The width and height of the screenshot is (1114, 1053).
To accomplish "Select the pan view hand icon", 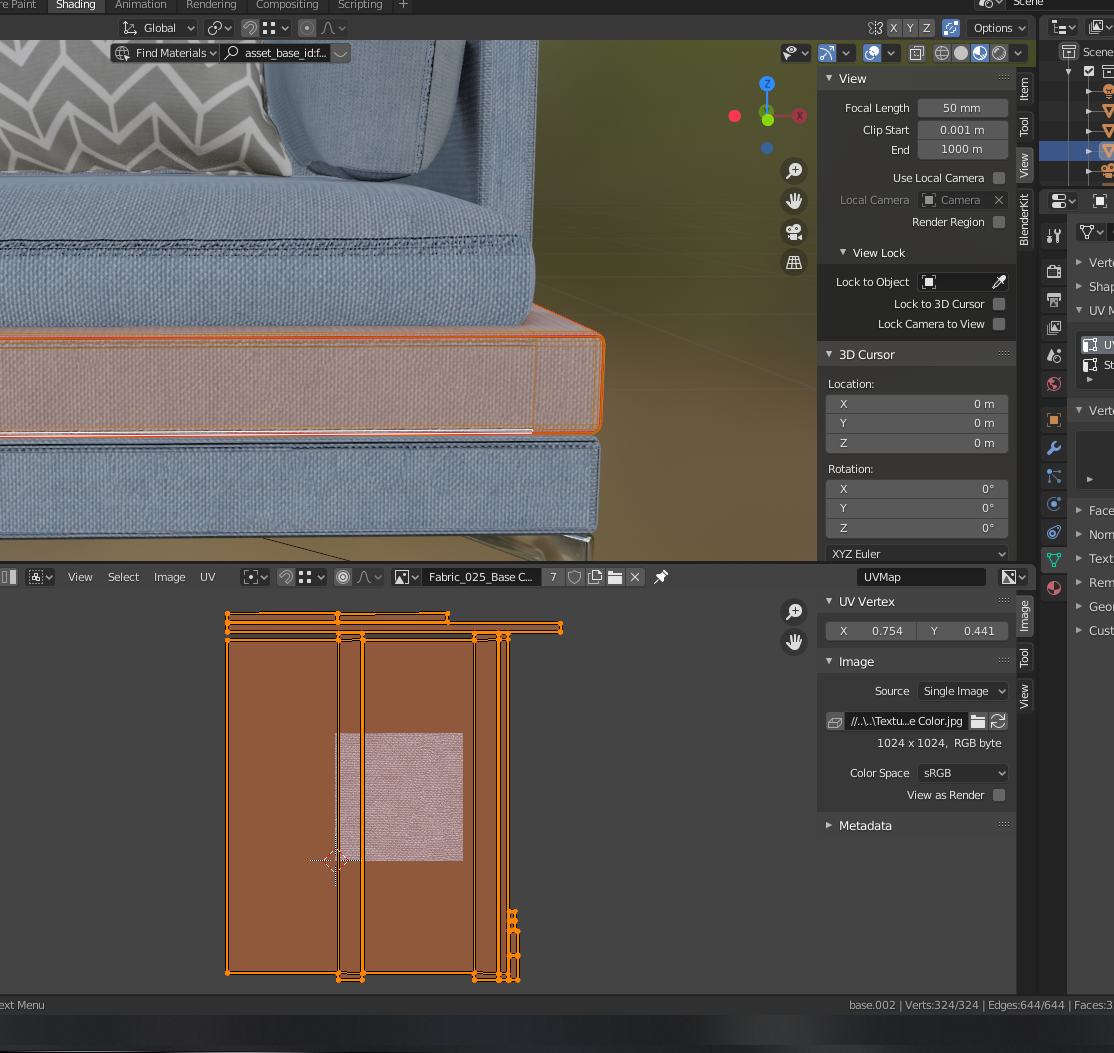I will coord(794,201).
